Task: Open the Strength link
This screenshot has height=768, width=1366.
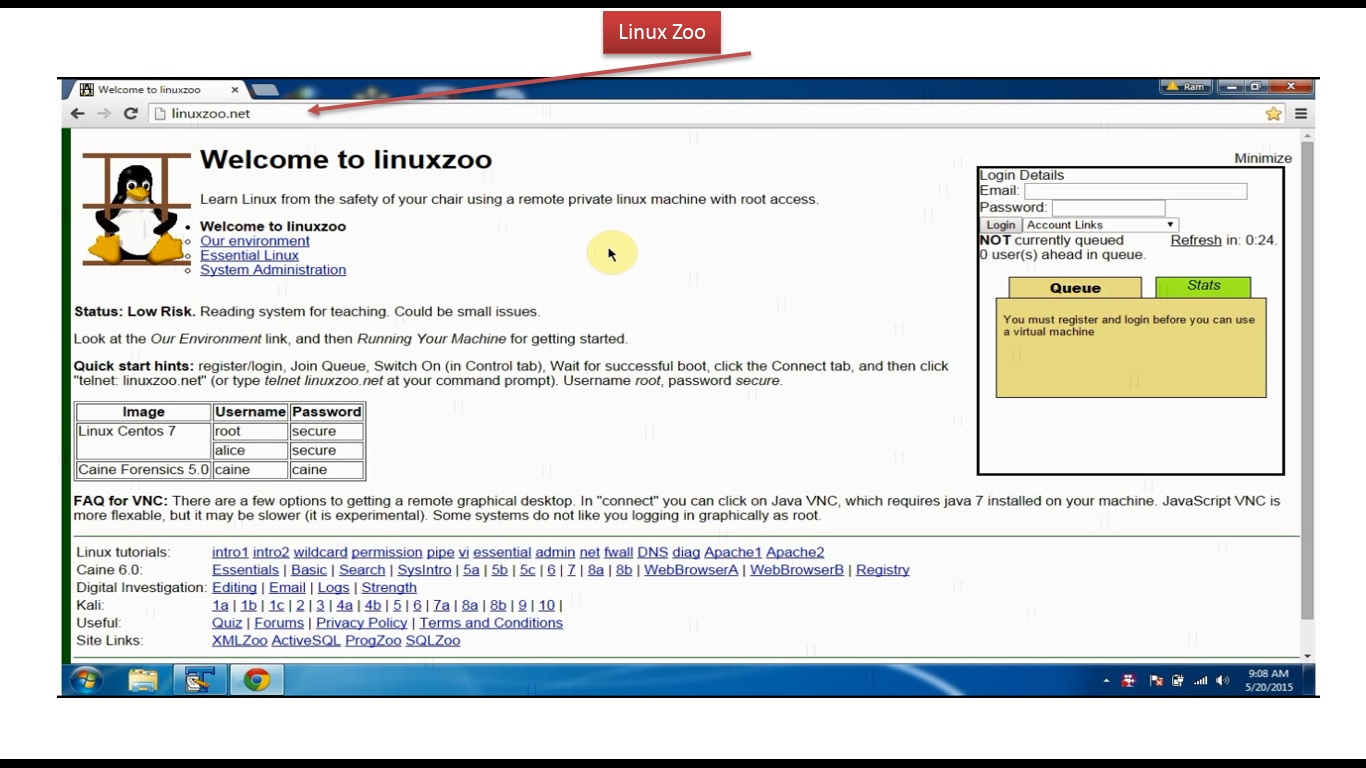Action: click(x=389, y=588)
